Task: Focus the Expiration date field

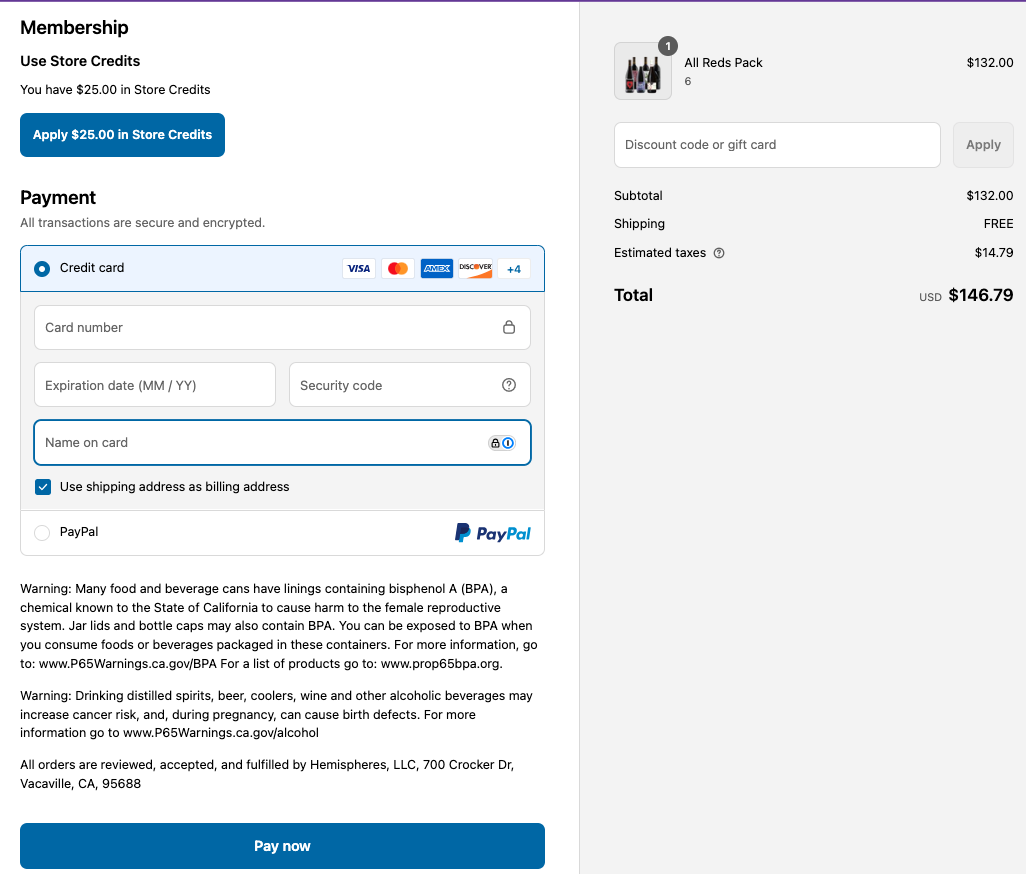Action: tap(154, 385)
